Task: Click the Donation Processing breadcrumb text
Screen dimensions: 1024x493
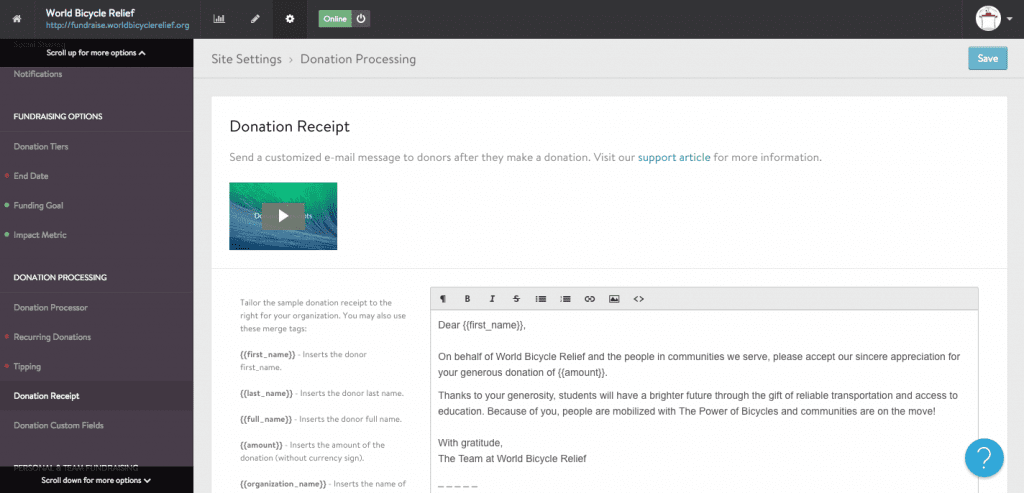Action: tap(358, 59)
